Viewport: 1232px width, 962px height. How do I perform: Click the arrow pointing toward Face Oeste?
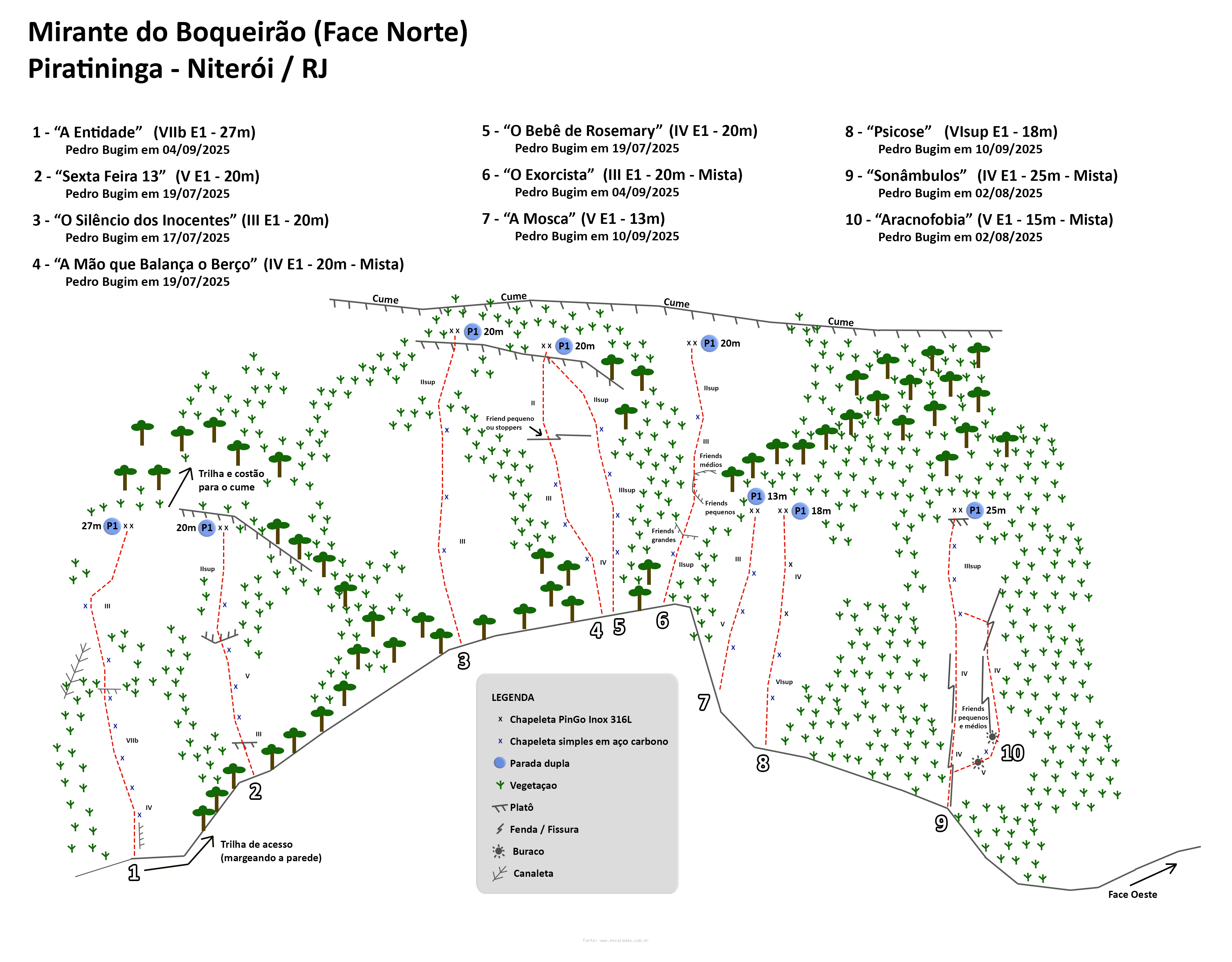click(1153, 875)
